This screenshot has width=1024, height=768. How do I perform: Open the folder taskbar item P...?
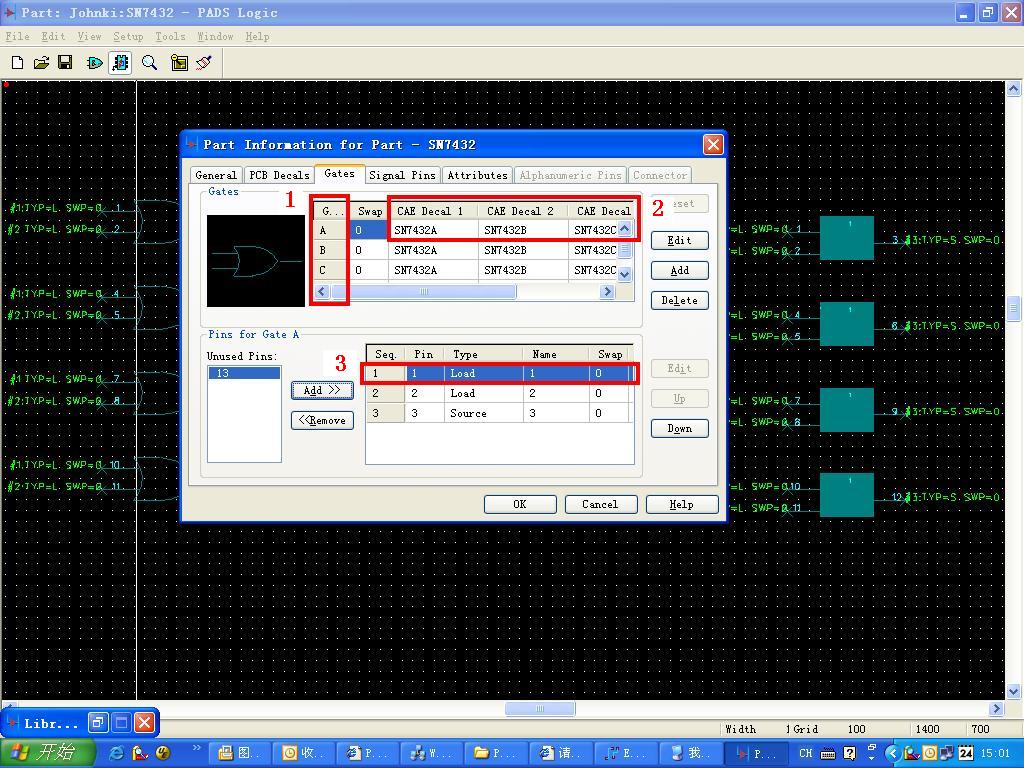496,753
